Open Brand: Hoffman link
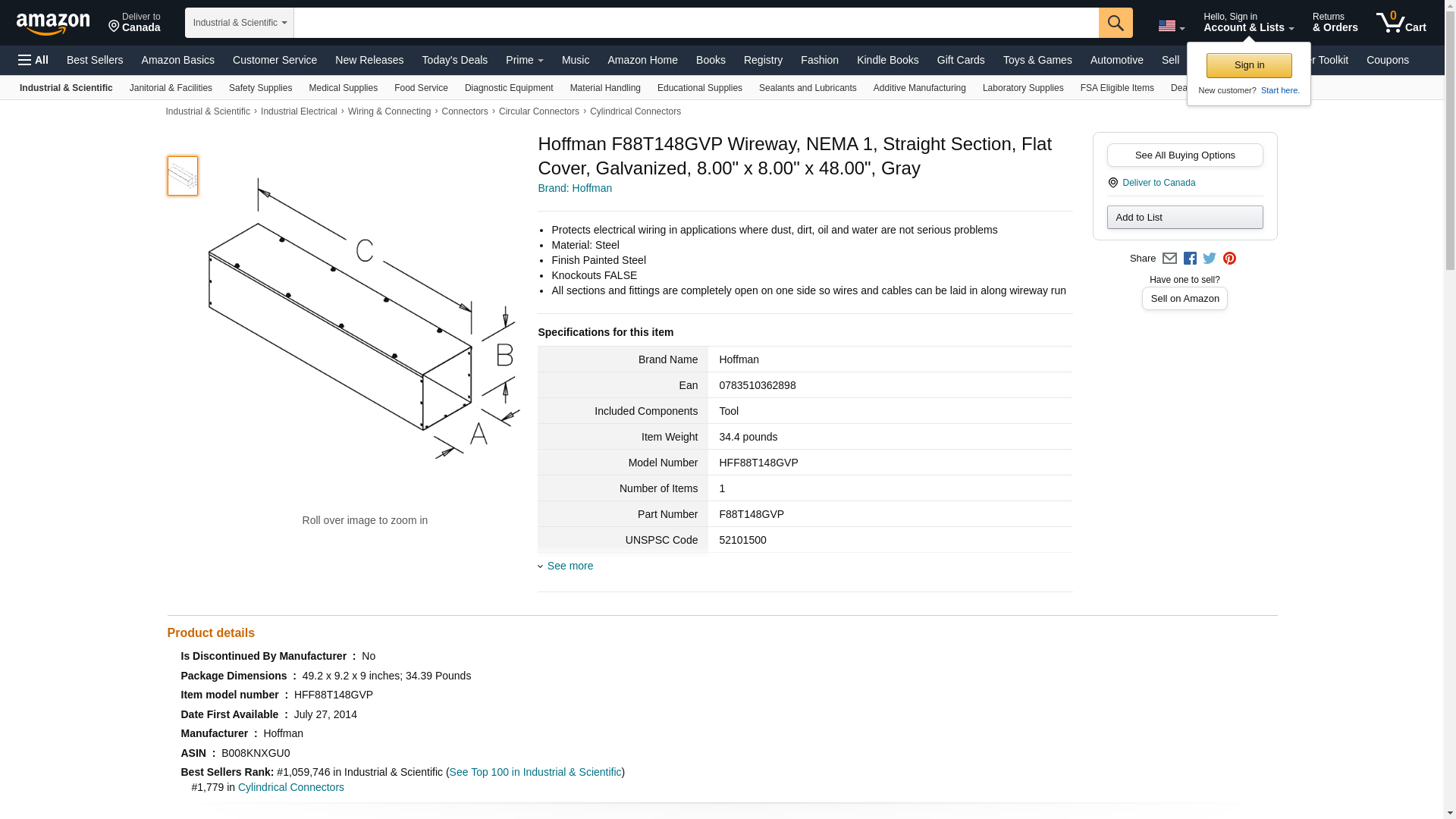Image resolution: width=1456 pixels, height=819 pixels. point(575,188)
